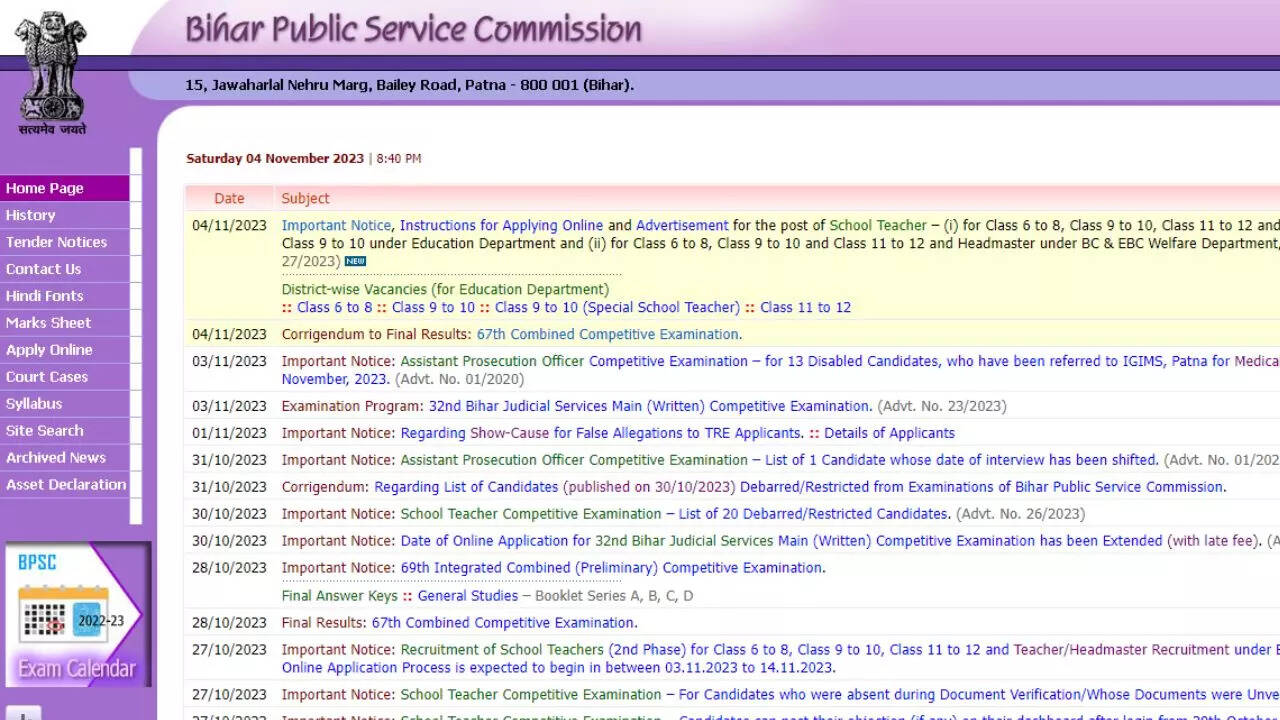
Task: Open Asset Declaration page
Action: pos(66,485)
